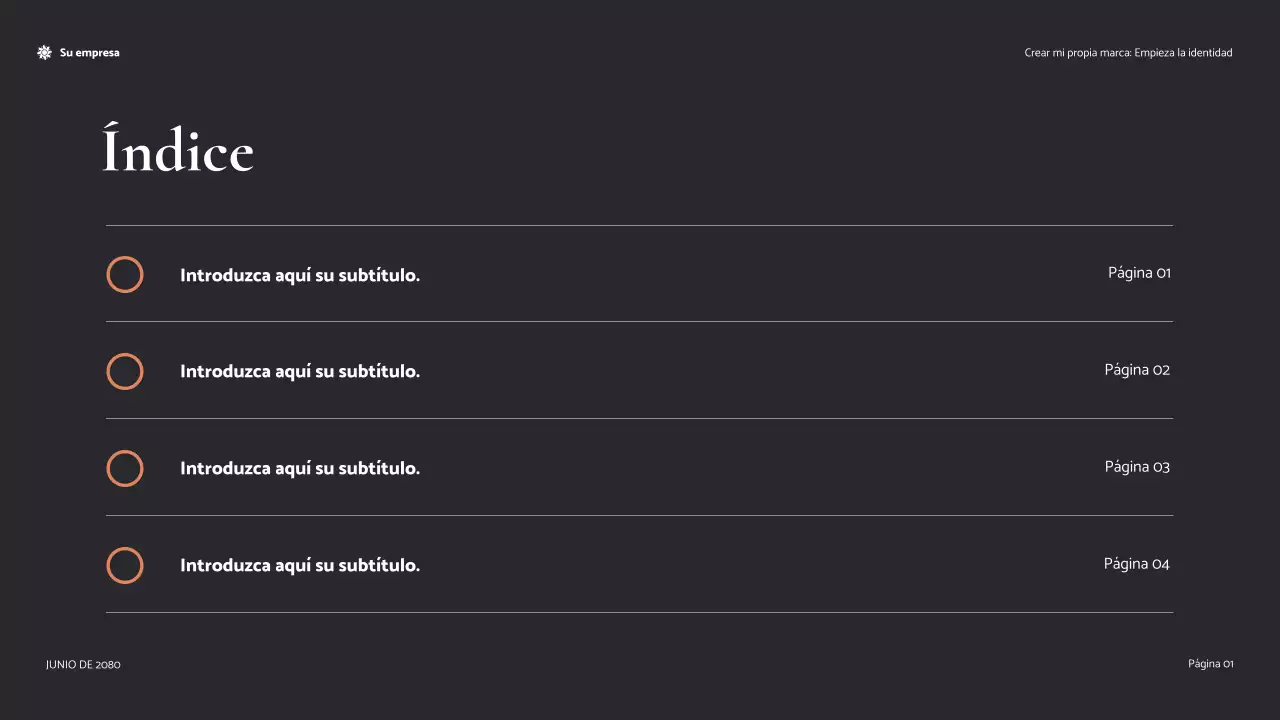Click the third row's orange circle bullet

tap(125, 469)
